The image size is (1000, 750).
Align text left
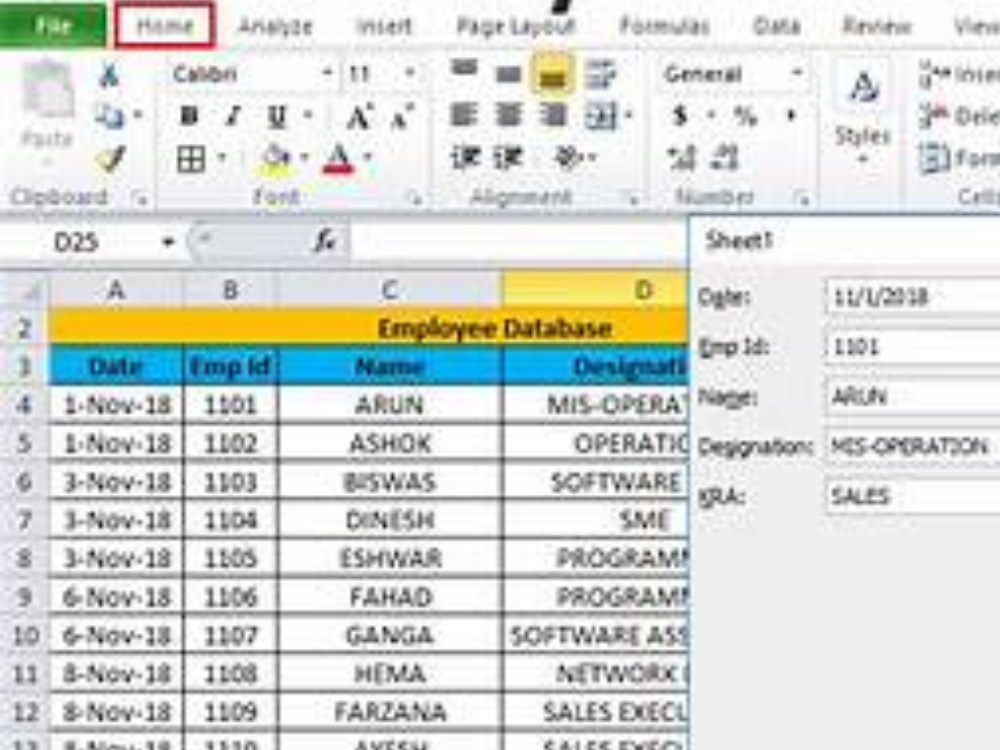coord(464,116)
